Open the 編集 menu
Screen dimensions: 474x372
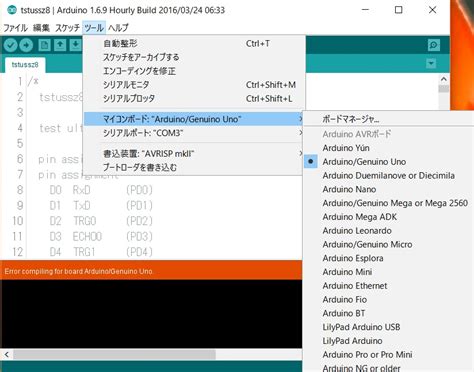41,28
